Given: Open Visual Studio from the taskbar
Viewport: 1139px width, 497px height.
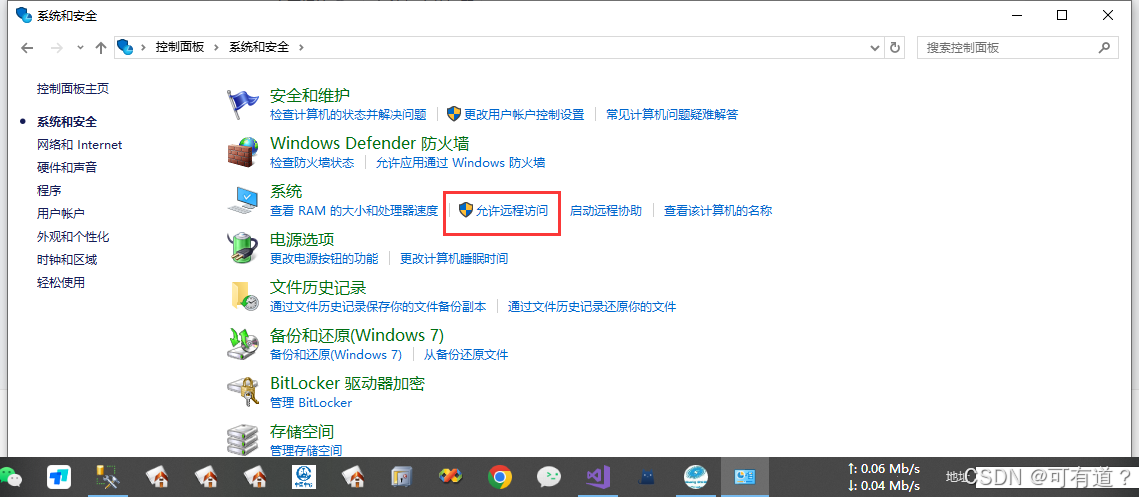Looking at the screenshot, I should point(598,477).
